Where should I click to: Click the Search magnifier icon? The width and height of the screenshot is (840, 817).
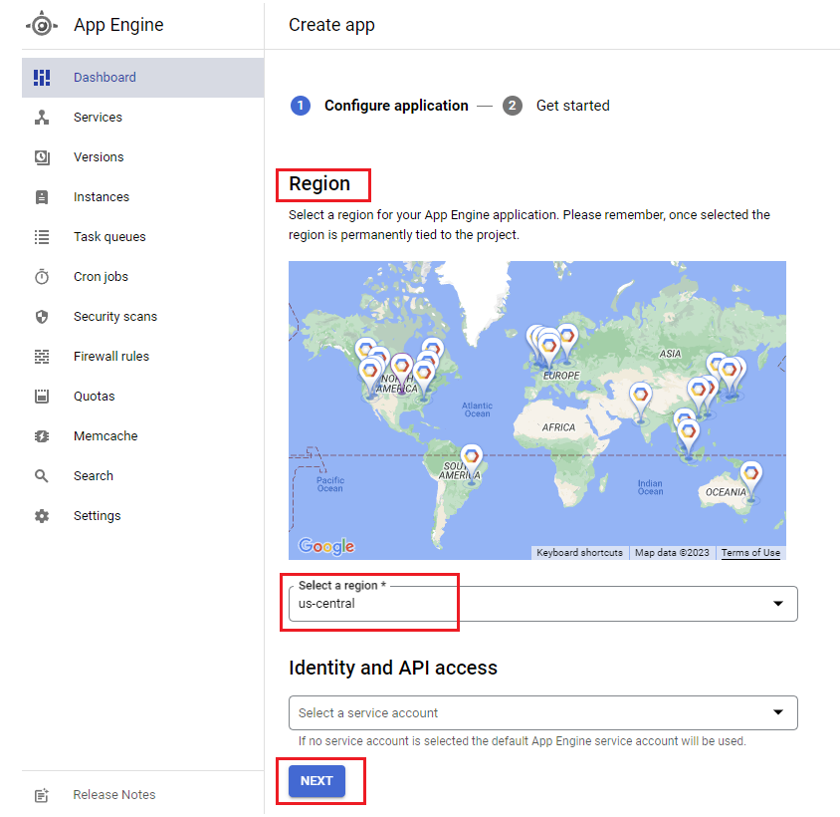click(x=42, y=476)
